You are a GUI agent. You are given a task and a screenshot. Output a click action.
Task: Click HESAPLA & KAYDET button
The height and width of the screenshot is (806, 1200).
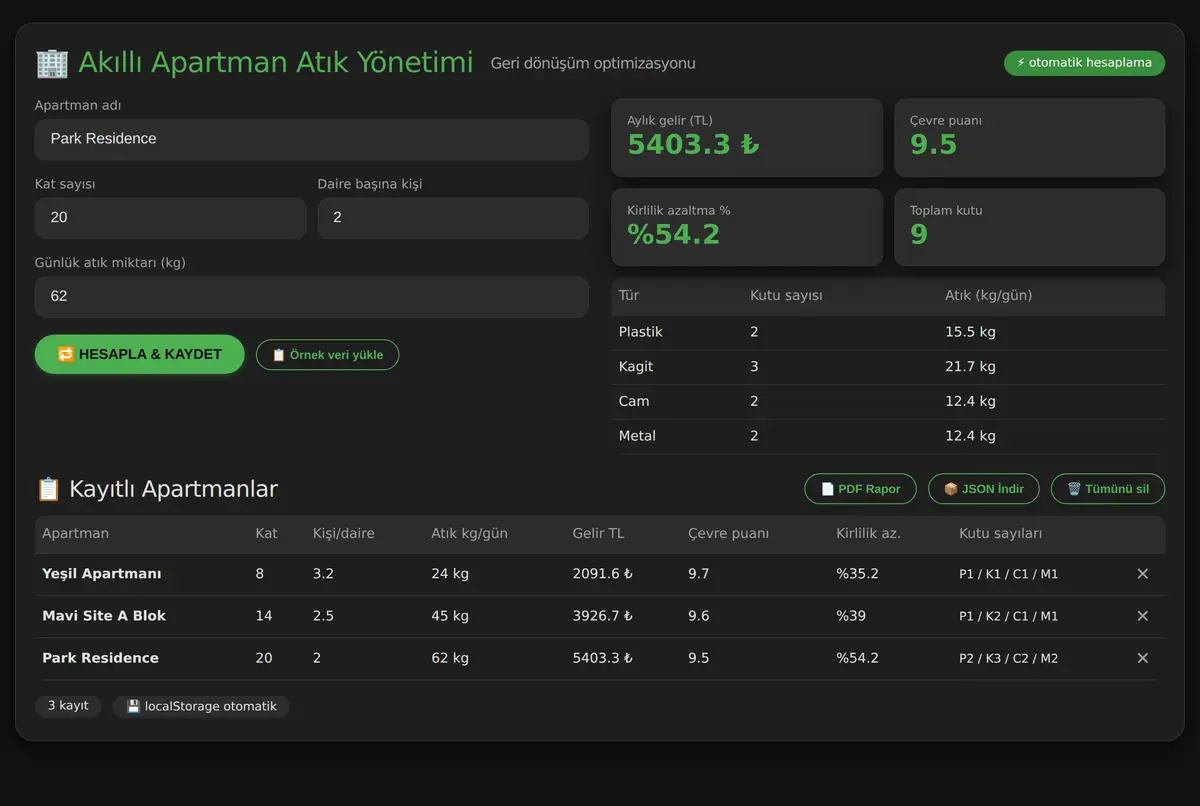tap(140, 354)
